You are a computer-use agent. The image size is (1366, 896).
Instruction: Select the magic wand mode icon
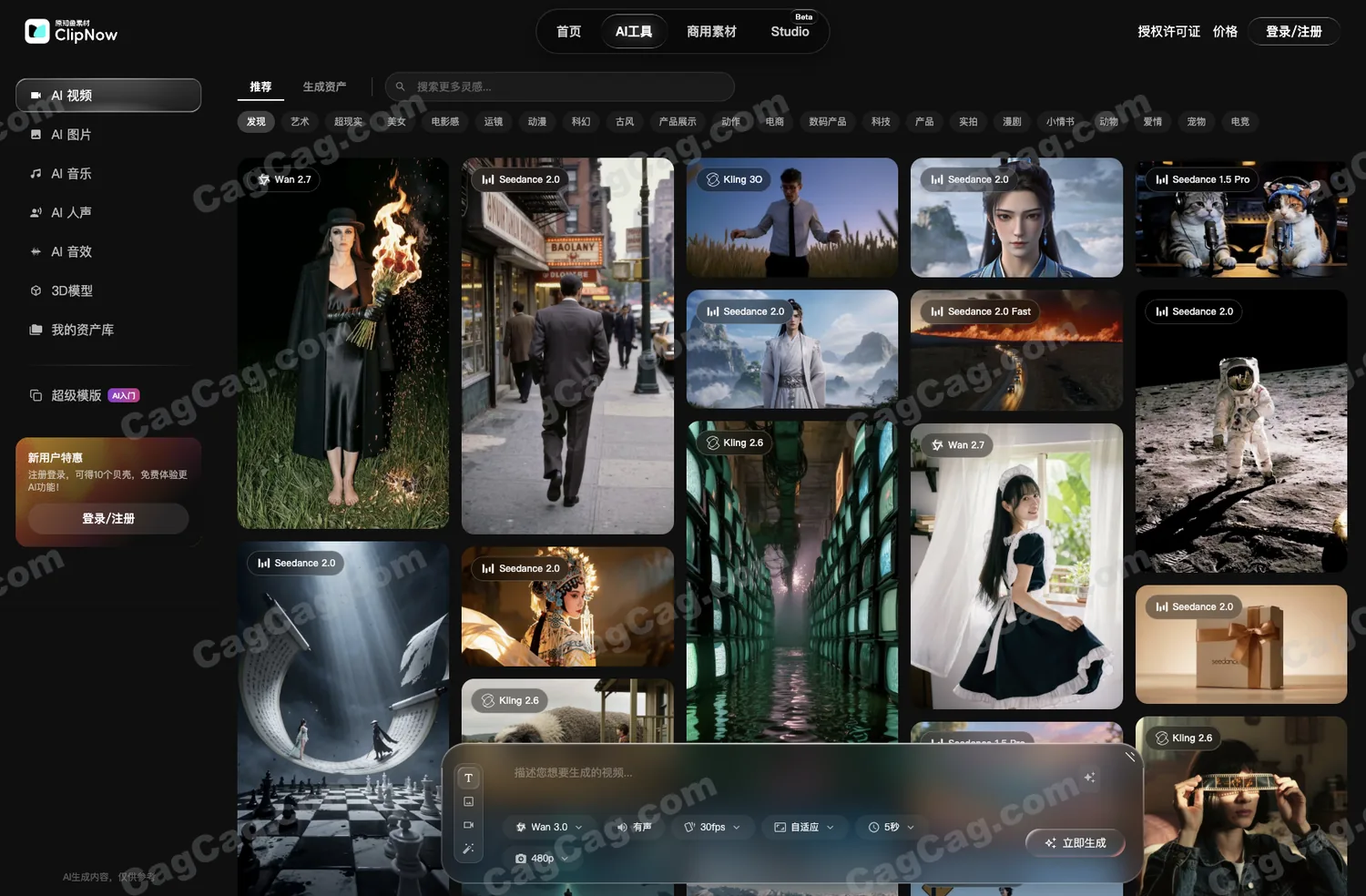click(x=468, y=849)
